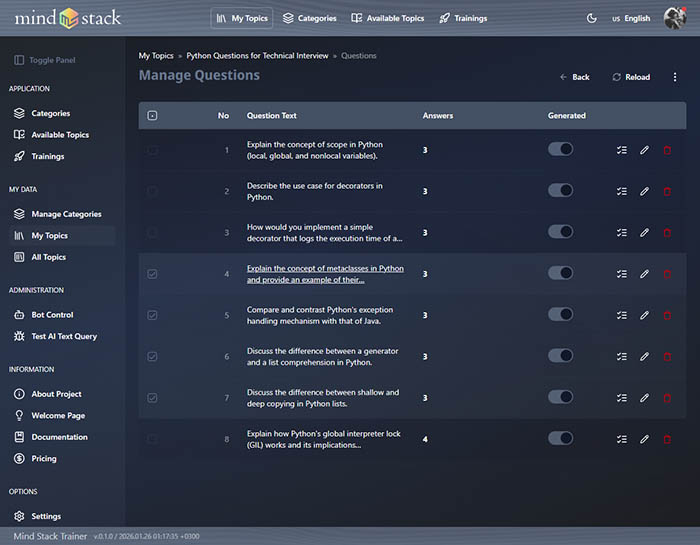Reload the questions list

631,77
